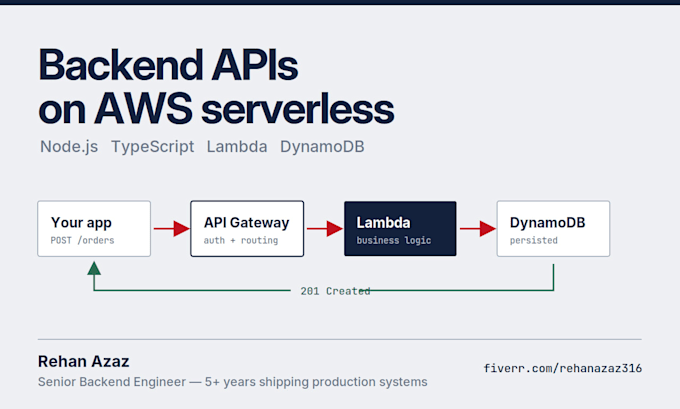Screen dimensions: 680x409
Task: Select the TypeScript tag text
Action: coord(152,147)
